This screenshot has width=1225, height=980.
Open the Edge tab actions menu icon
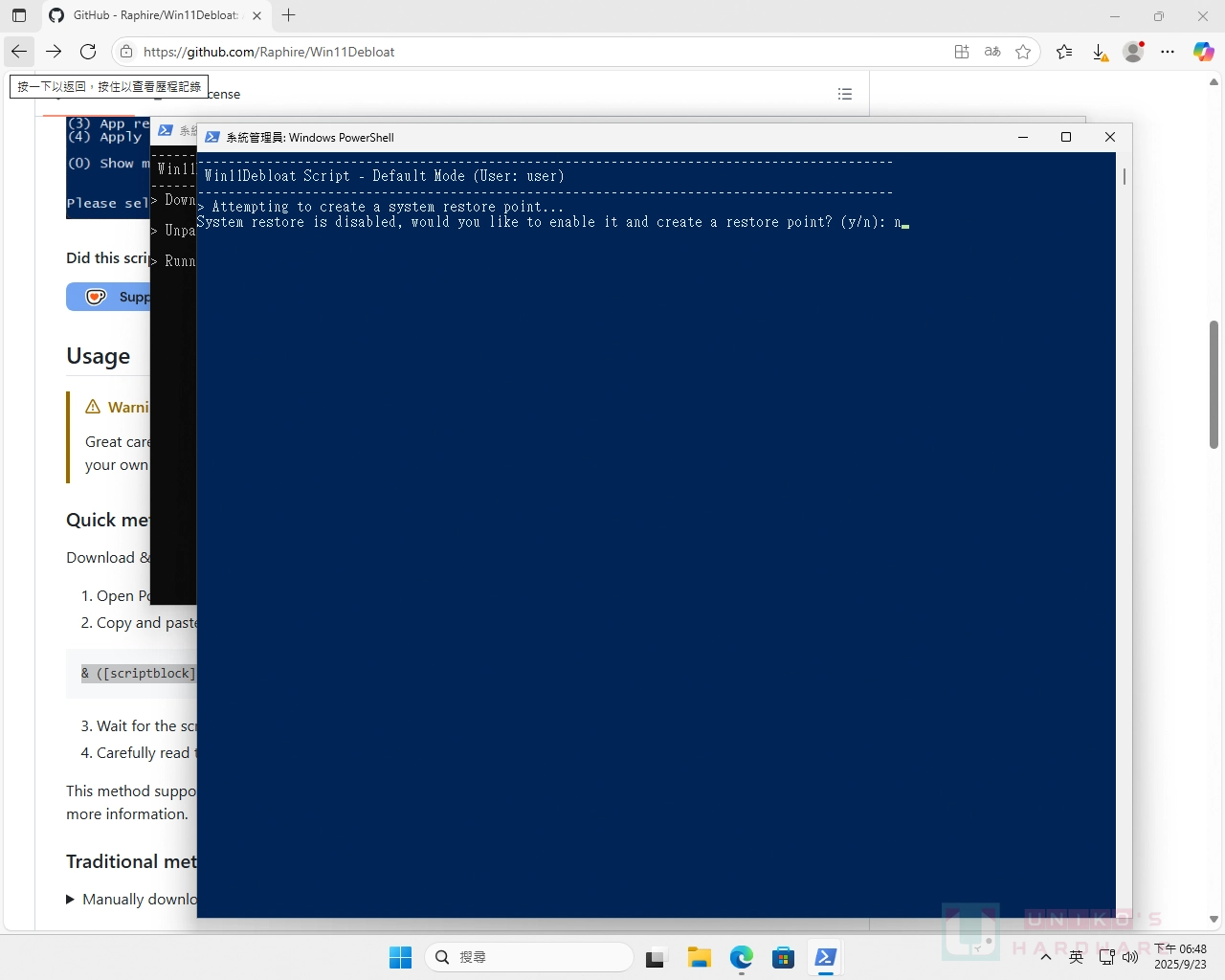click(x=19, y=15)
